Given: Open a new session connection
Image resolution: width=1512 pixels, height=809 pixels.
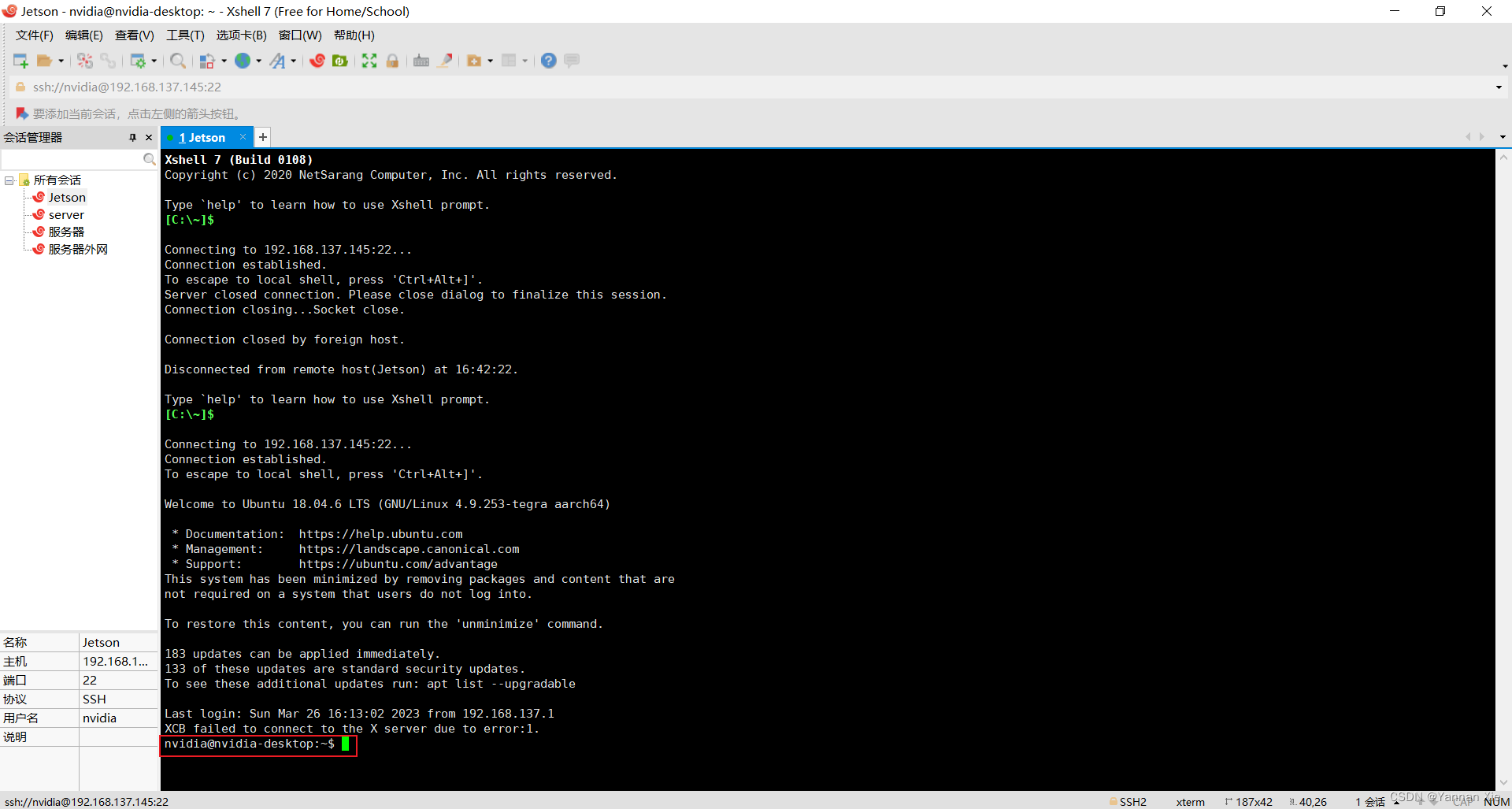Looking at the screenshot, I should [x=20, y=61].
